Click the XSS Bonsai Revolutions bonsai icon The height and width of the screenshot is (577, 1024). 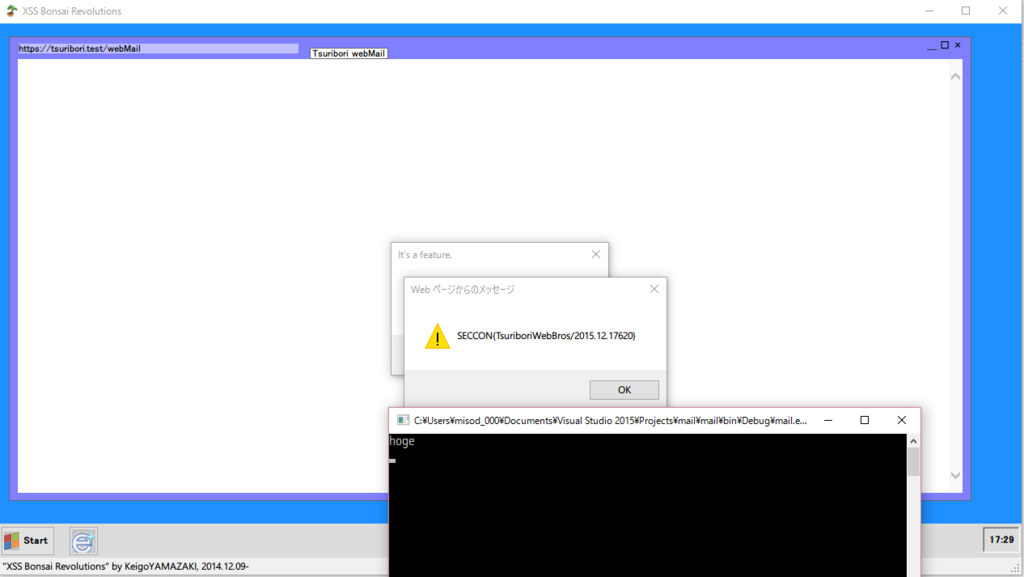click(11, 11)
